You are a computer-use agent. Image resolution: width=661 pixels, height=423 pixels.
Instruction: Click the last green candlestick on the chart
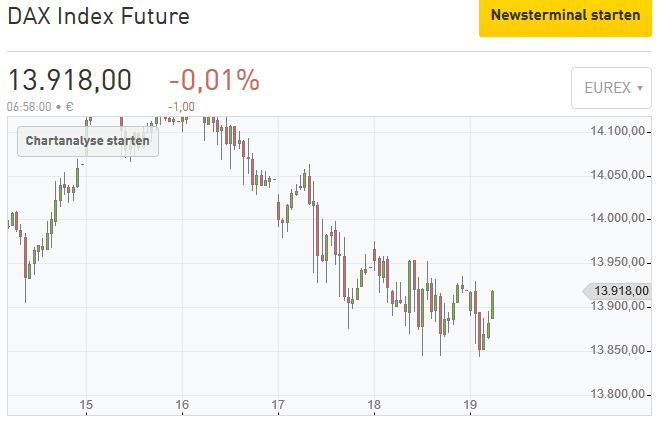pyautogui.click(x=493, y=303)
